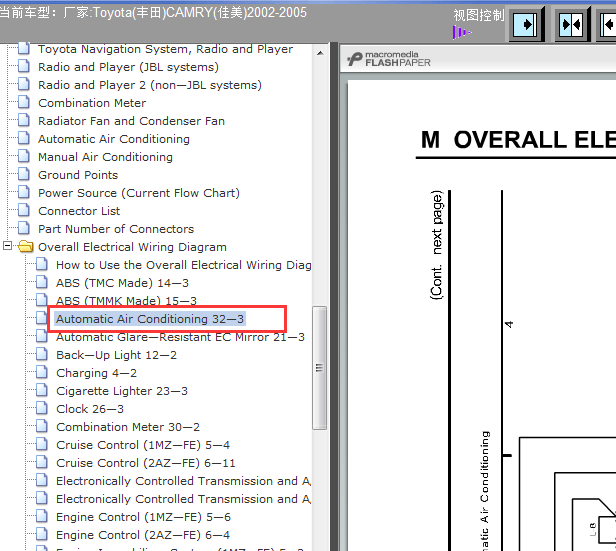Click page icon beside Cruise Control (2AZ-FE) 6-11
The height and width of the screenshot is (551, 616).
pos(42,462)
